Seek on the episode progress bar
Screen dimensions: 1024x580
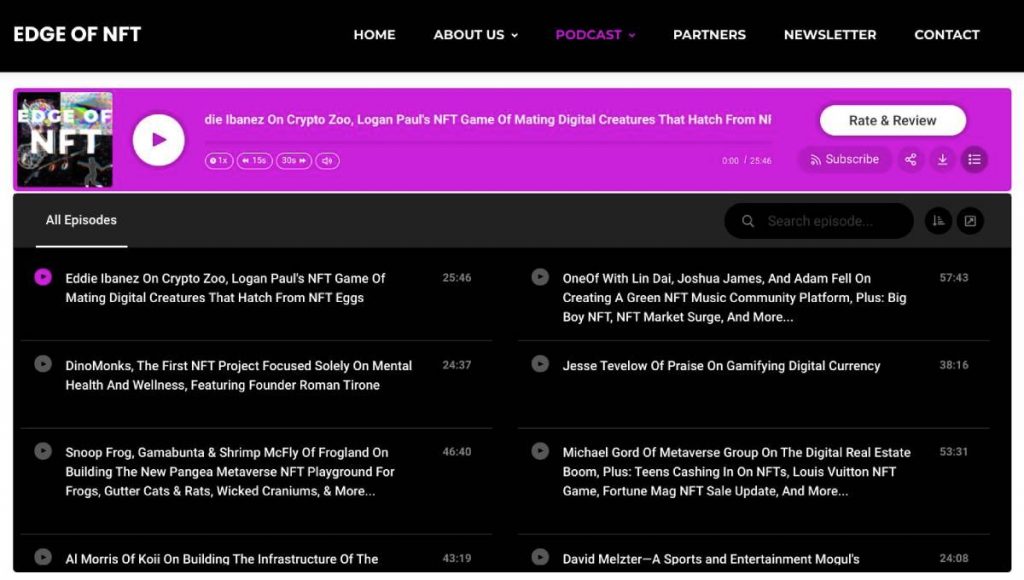pos(488,142)
